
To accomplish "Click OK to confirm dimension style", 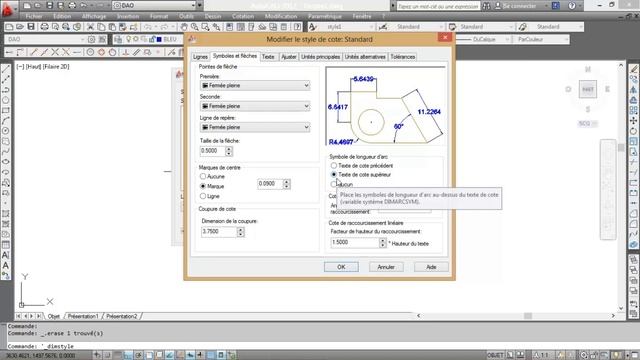I will [x=341, y=267].
